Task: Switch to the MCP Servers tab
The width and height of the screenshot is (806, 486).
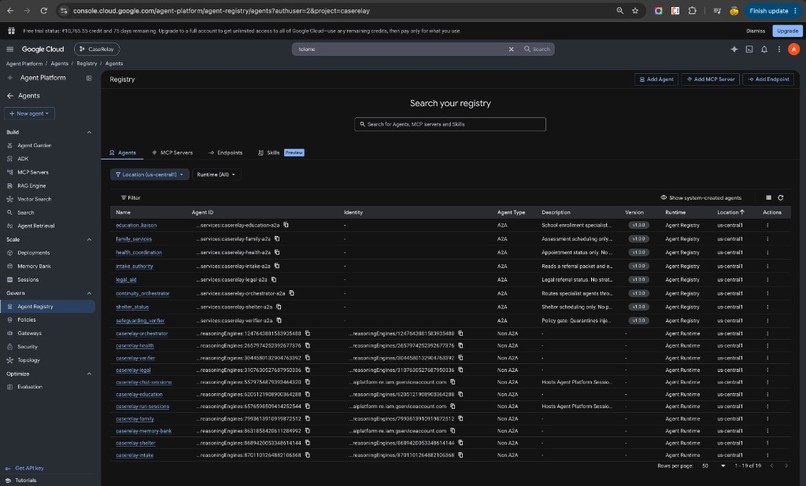Action: (x=173, y=153)
